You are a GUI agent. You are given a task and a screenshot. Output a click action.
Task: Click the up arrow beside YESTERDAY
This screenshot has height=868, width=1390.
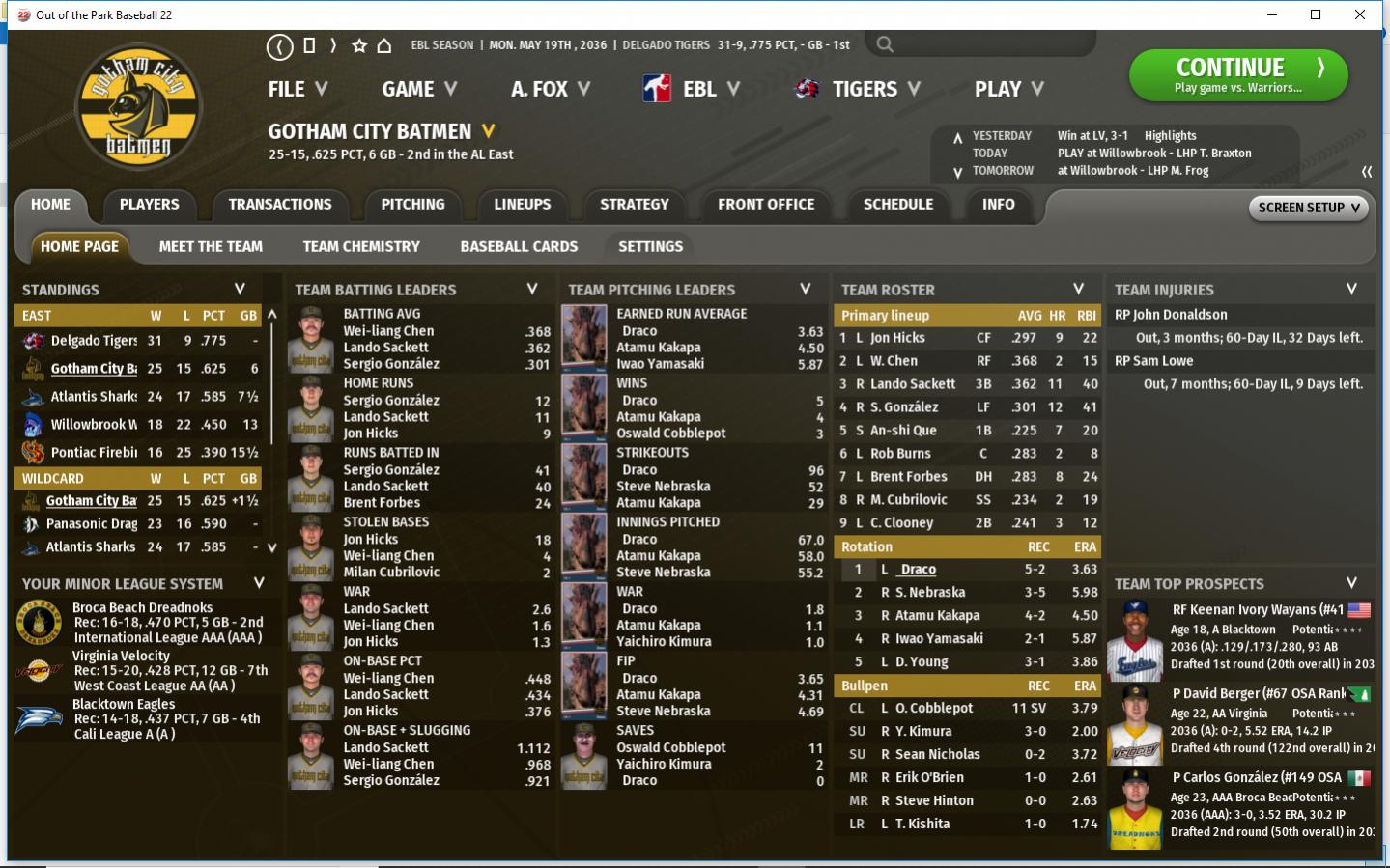[957, 137]
